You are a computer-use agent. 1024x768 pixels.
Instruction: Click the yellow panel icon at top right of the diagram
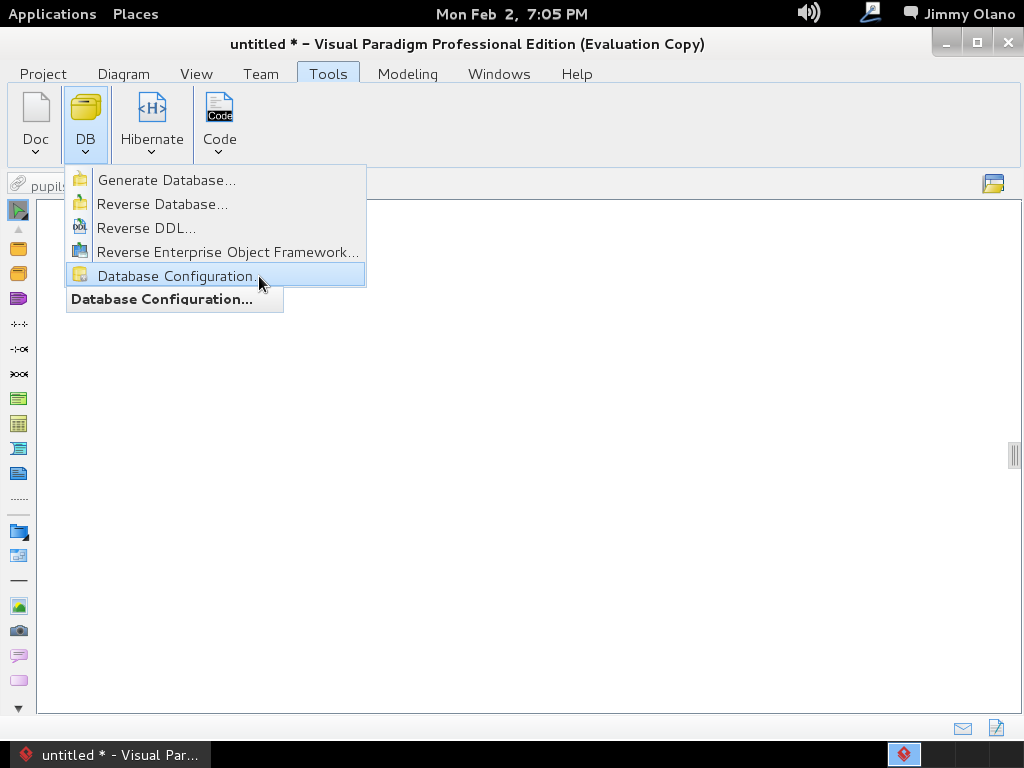click(993, 184)
